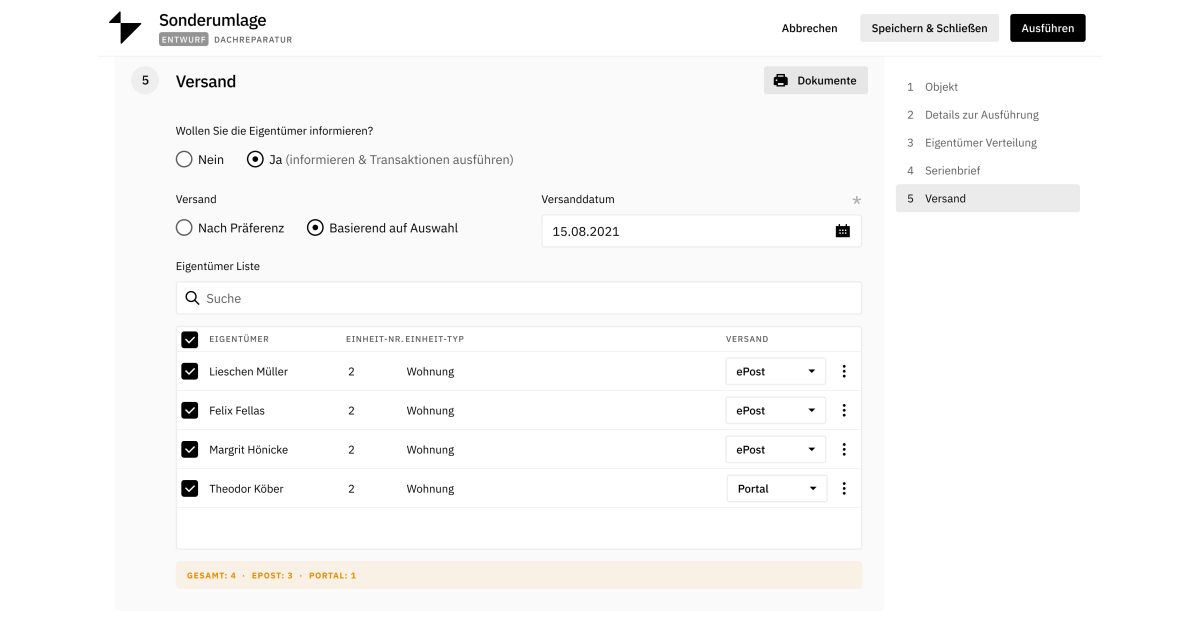Screen dimensions: 1200x628
Task: Open more options for Margrit Hönicke
Action: click(x=844, y=449)
